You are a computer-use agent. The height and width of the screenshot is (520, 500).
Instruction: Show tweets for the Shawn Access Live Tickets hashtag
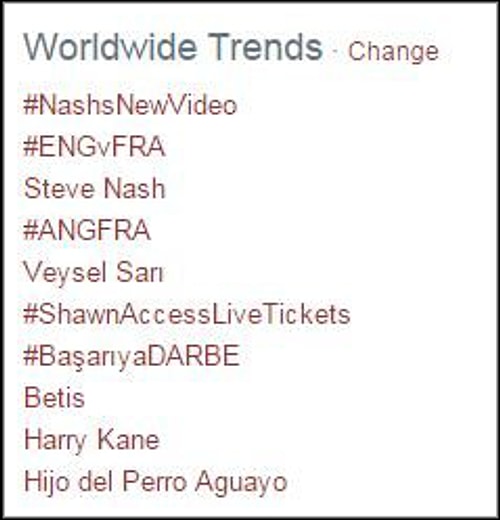pos(187,314)
